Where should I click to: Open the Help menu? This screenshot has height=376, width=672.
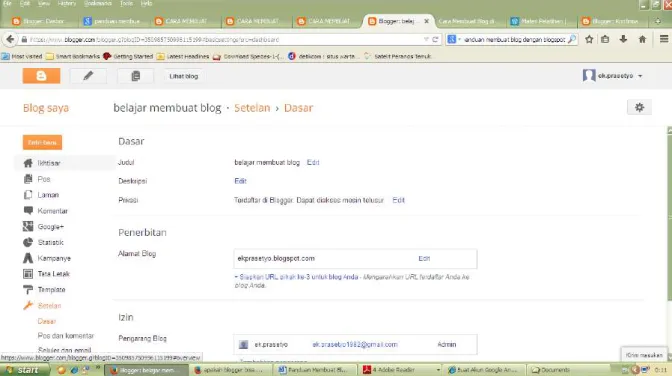pos(146,3)
